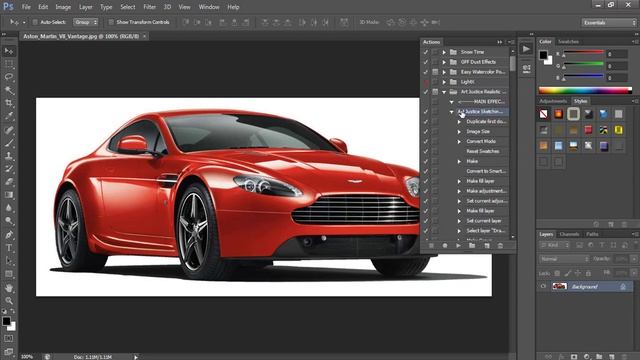The width and height of the screenshot is (640, 360).
Task: Toggle dialog box for Easy Watercolor set
Action: [435, 72]
